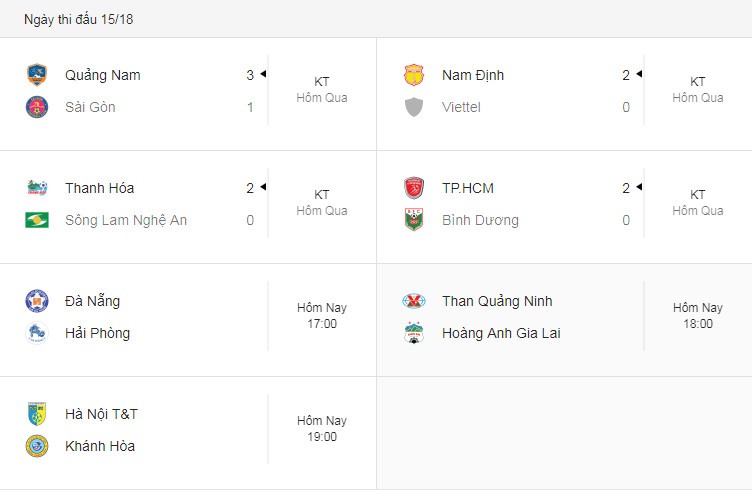Click the Đà Nẵng club logo

(37, 301)
